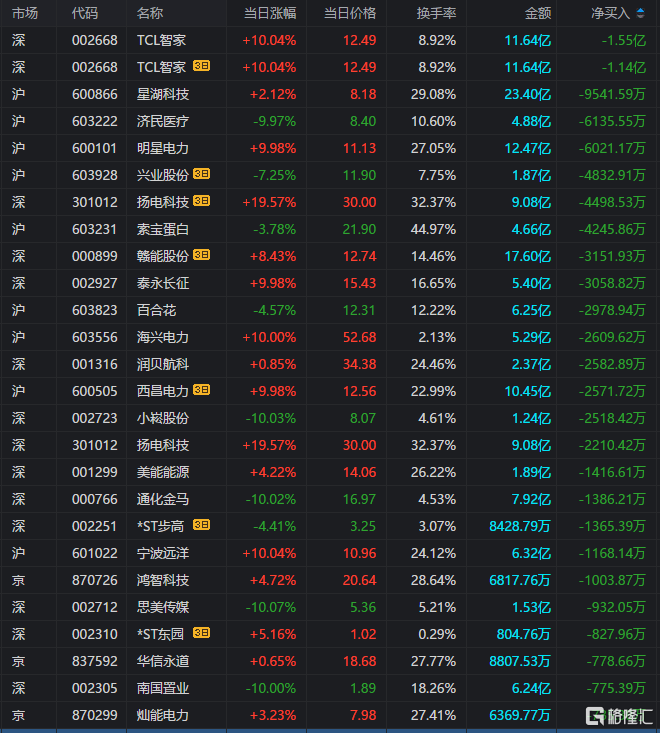Select 索宝蛋白 stock name
This screenshot has height=733, width=660.
click(163, 230)
